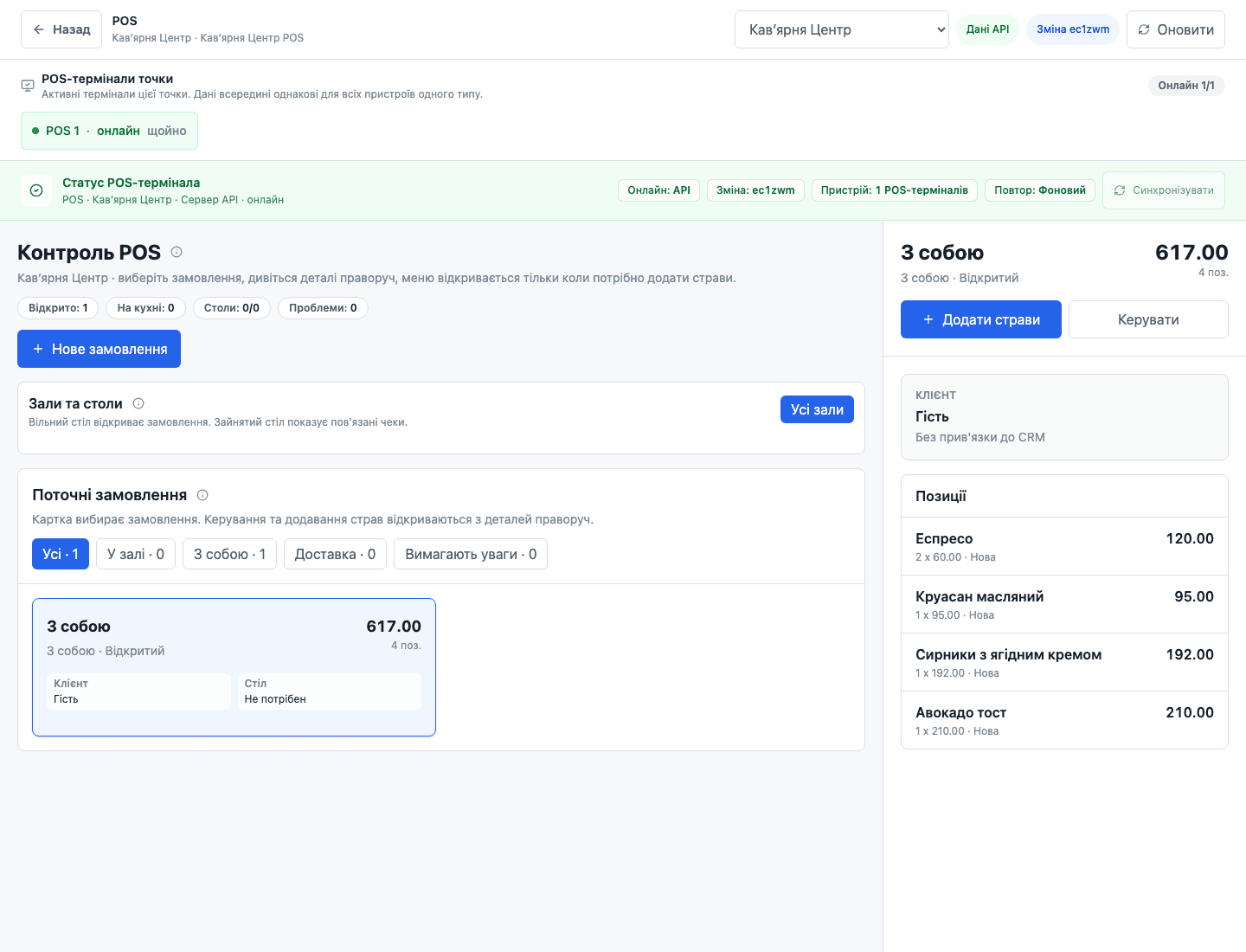Click the Синхронізувати button

click(x=1164, y=190)
